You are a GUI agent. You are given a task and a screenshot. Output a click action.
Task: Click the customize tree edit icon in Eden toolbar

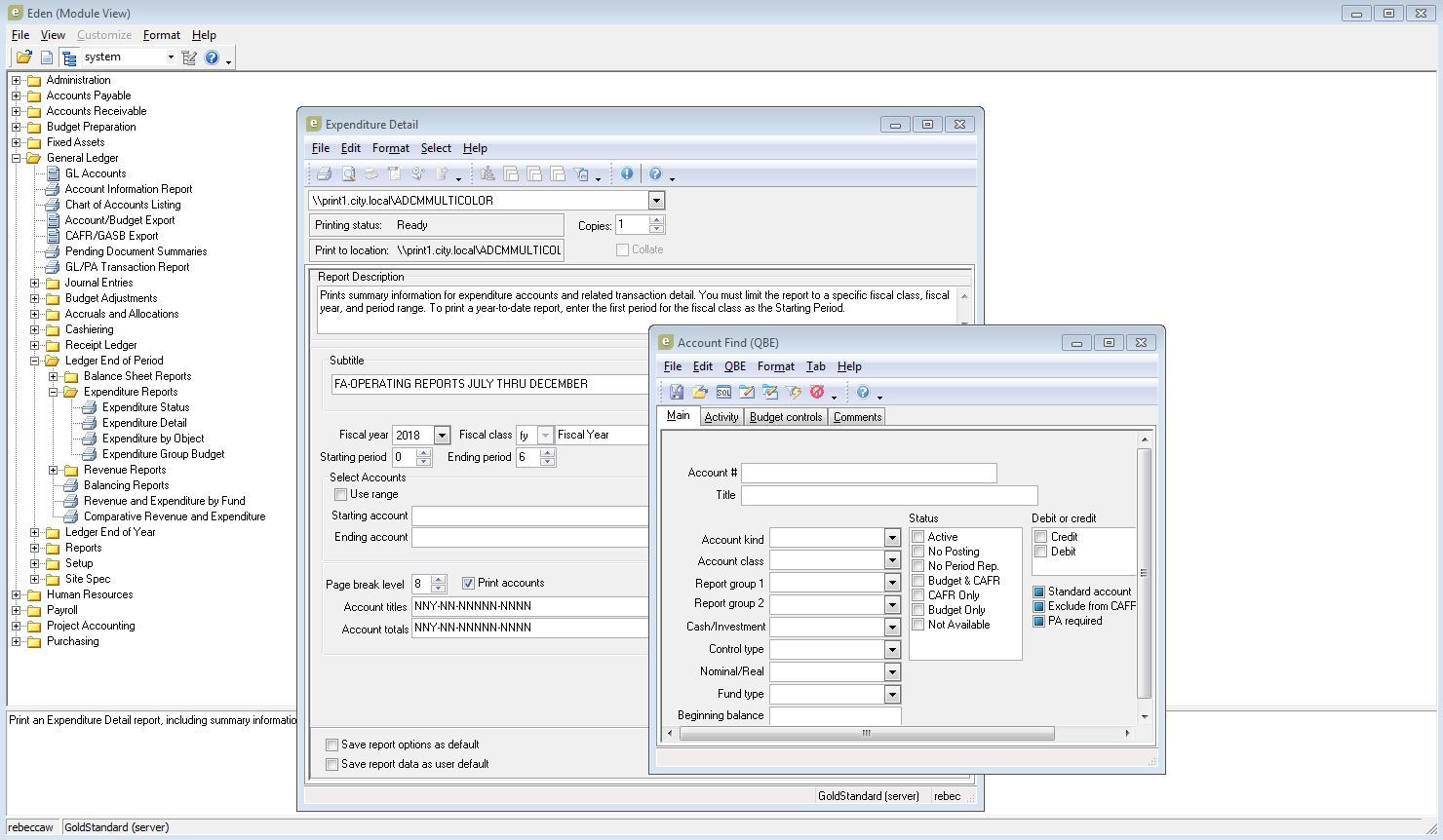[x=189, y=57]
